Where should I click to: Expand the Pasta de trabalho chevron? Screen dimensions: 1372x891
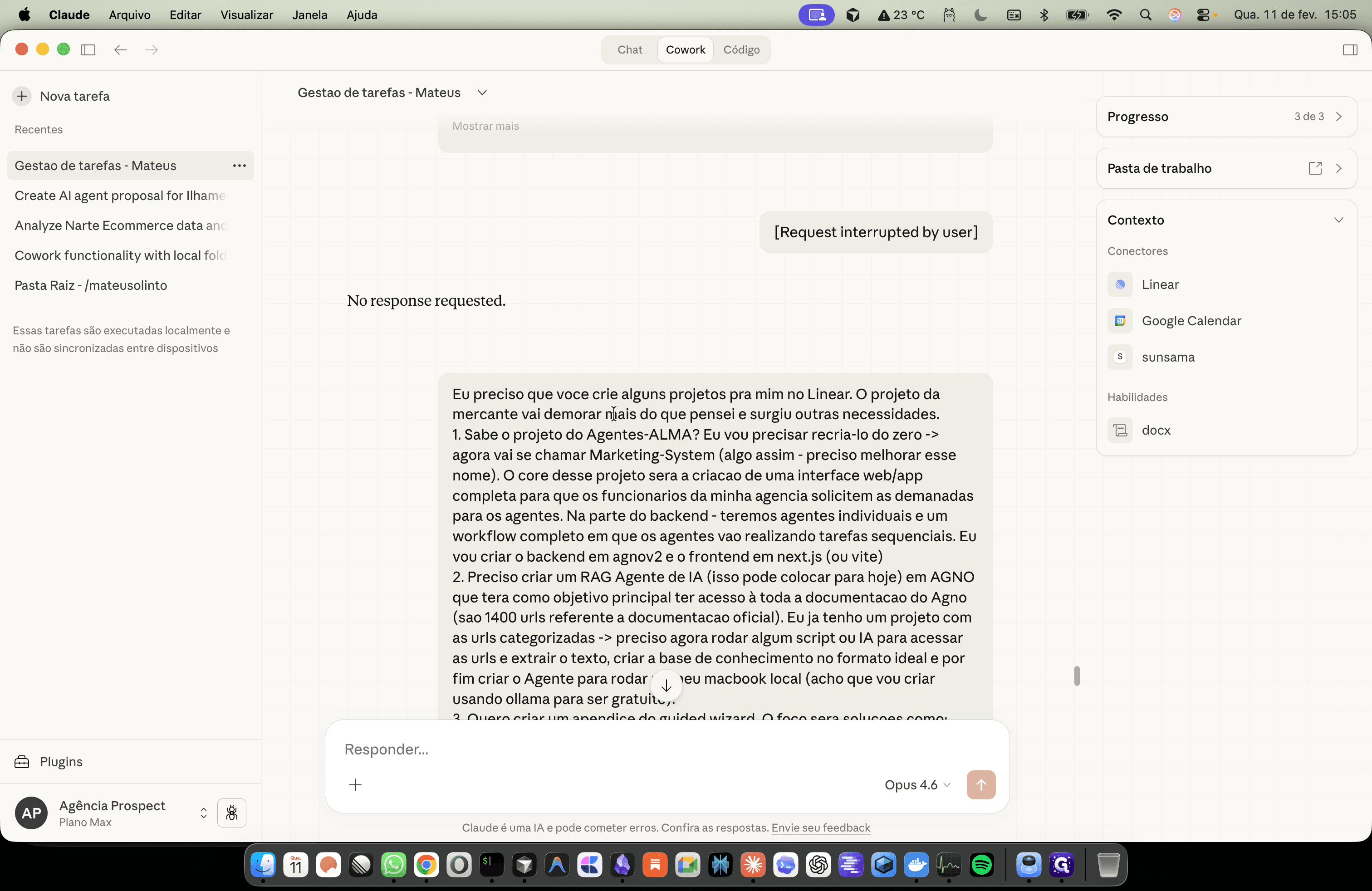1338,168
